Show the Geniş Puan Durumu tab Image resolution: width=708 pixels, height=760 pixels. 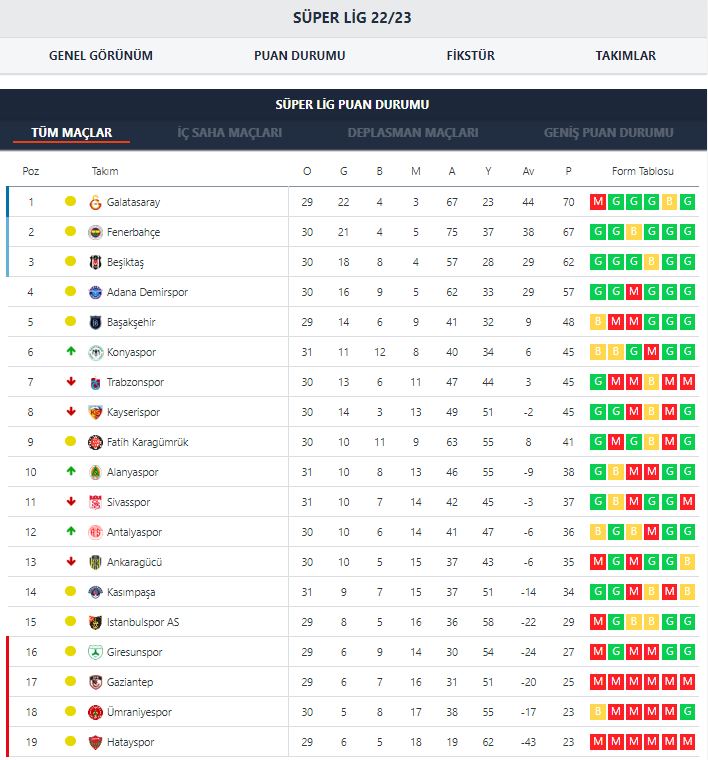point(608,133)
